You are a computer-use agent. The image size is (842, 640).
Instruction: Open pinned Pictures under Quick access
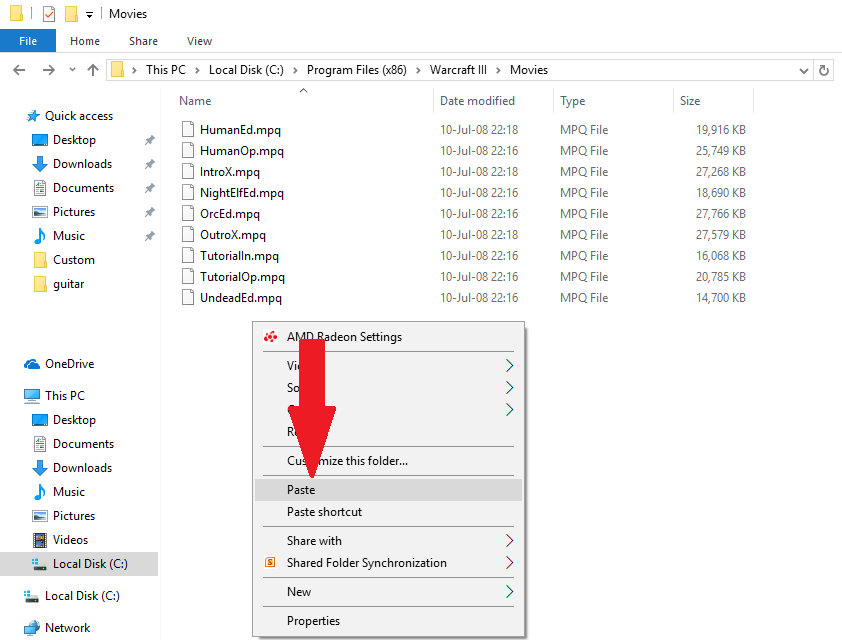[74, 212]
